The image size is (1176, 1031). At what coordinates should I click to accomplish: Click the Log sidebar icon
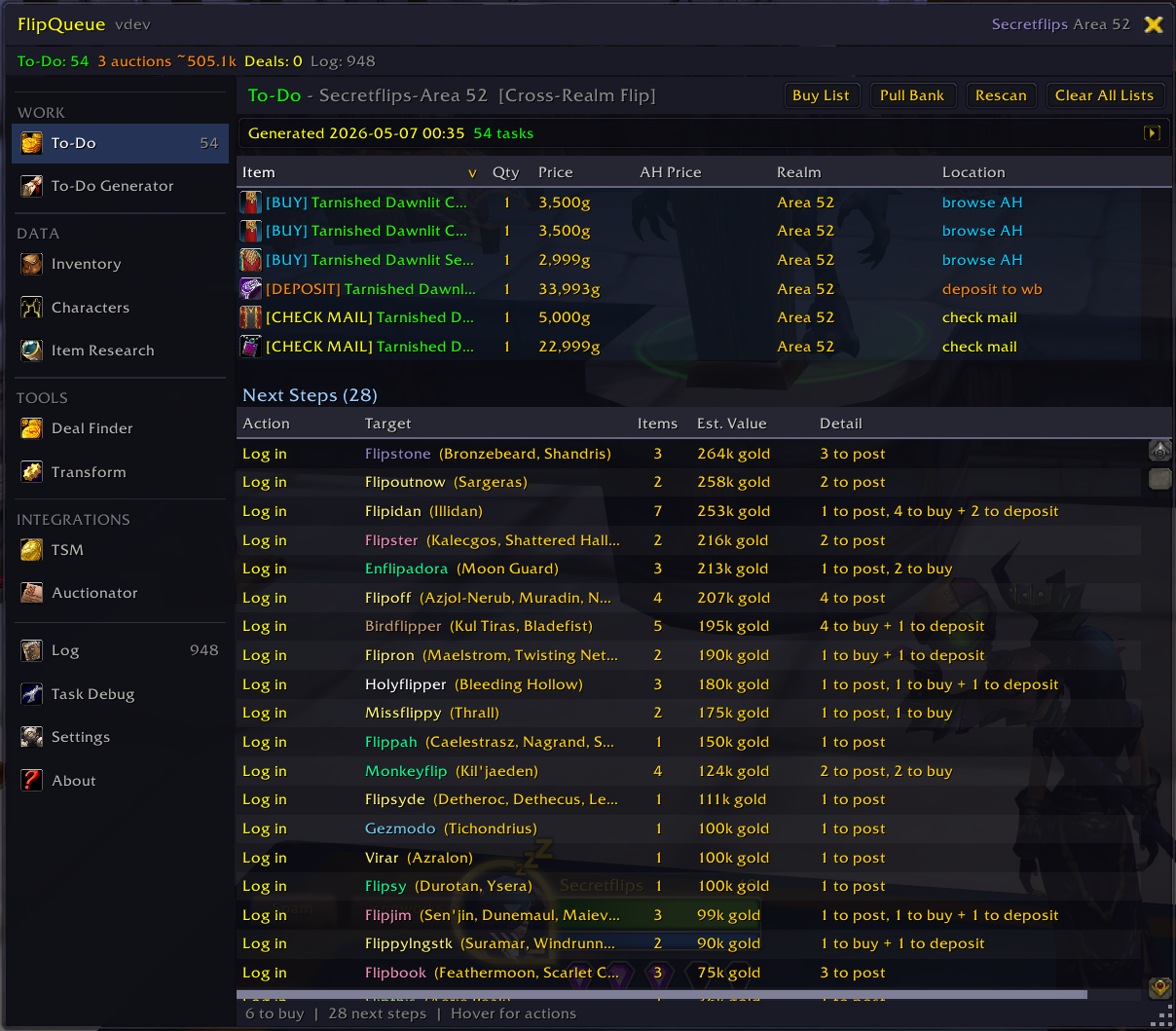tap(32, 650)
